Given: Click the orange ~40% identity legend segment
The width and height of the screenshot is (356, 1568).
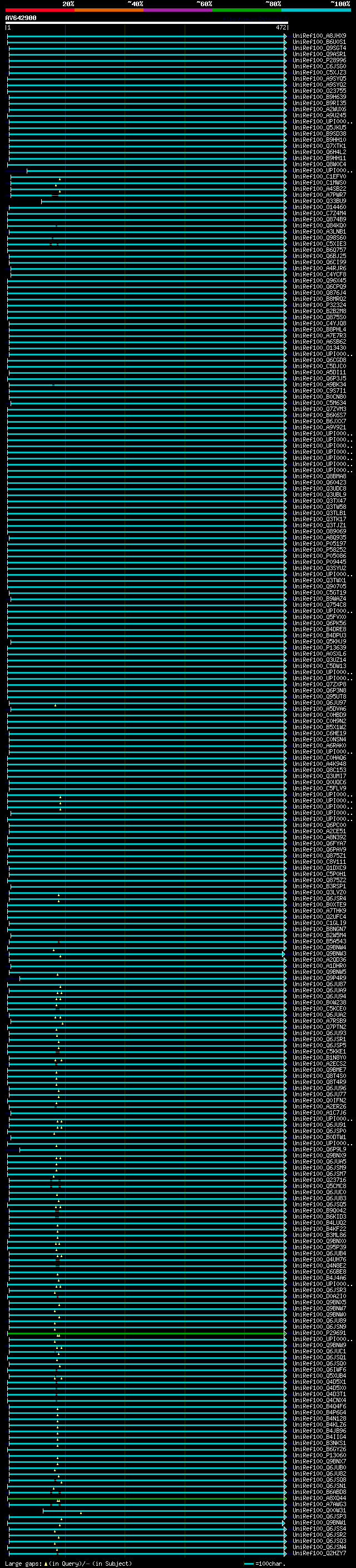Looking at the screenshot, I should [109, 10].
